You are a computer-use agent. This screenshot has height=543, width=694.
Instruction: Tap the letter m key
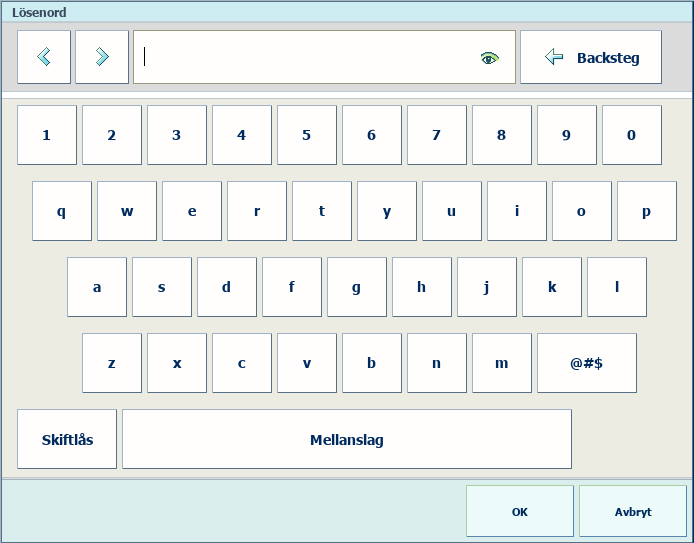502,363
